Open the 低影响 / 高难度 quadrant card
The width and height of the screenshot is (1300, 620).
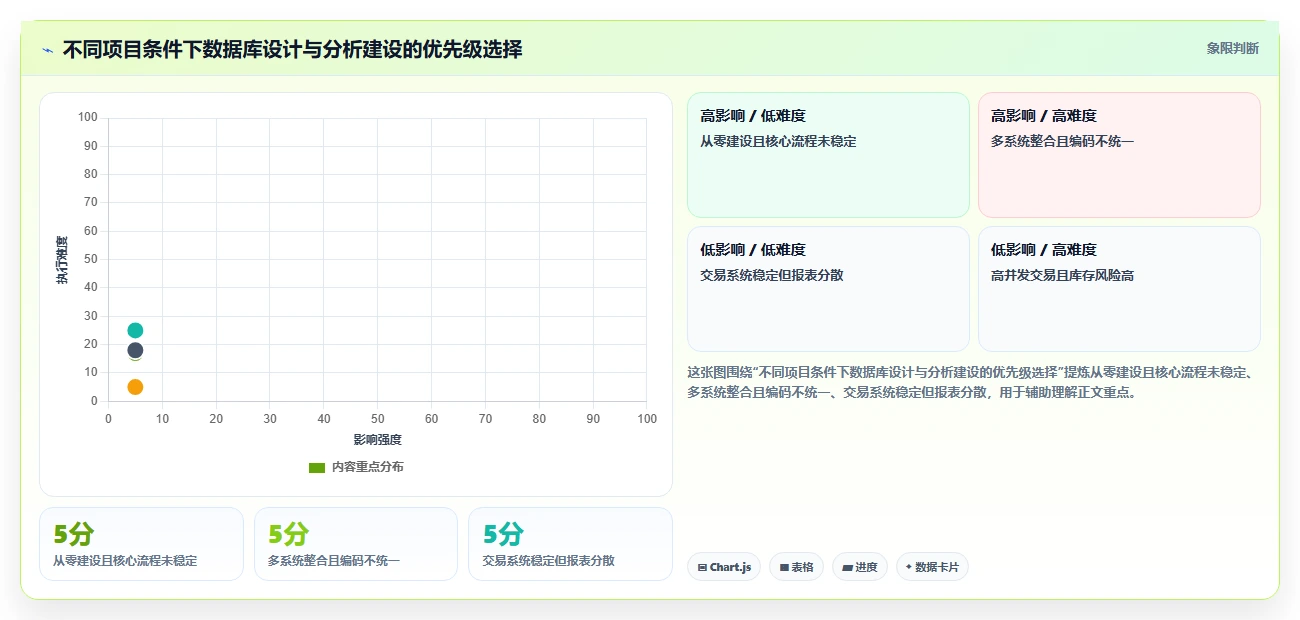click(x=1119, y=289)
